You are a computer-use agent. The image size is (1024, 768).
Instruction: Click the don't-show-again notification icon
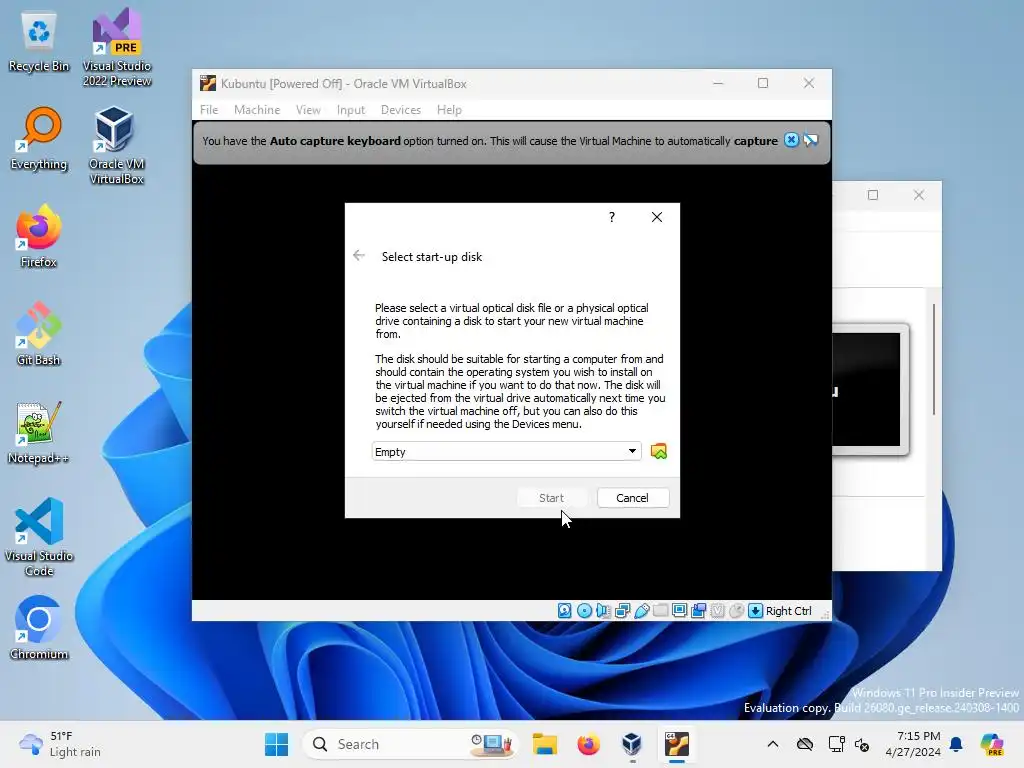tap(810, 140)
